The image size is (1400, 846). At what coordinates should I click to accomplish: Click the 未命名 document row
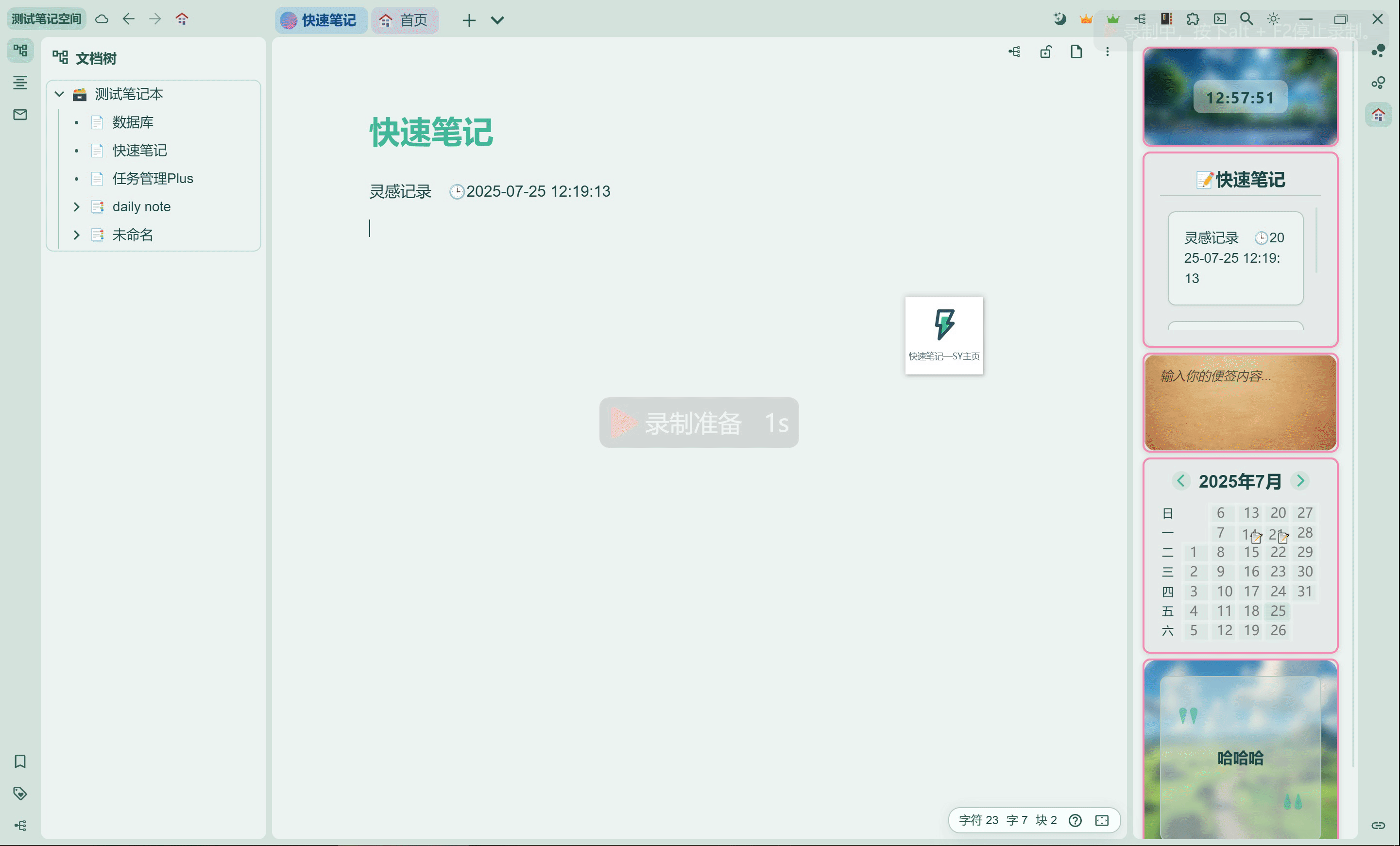154,235
